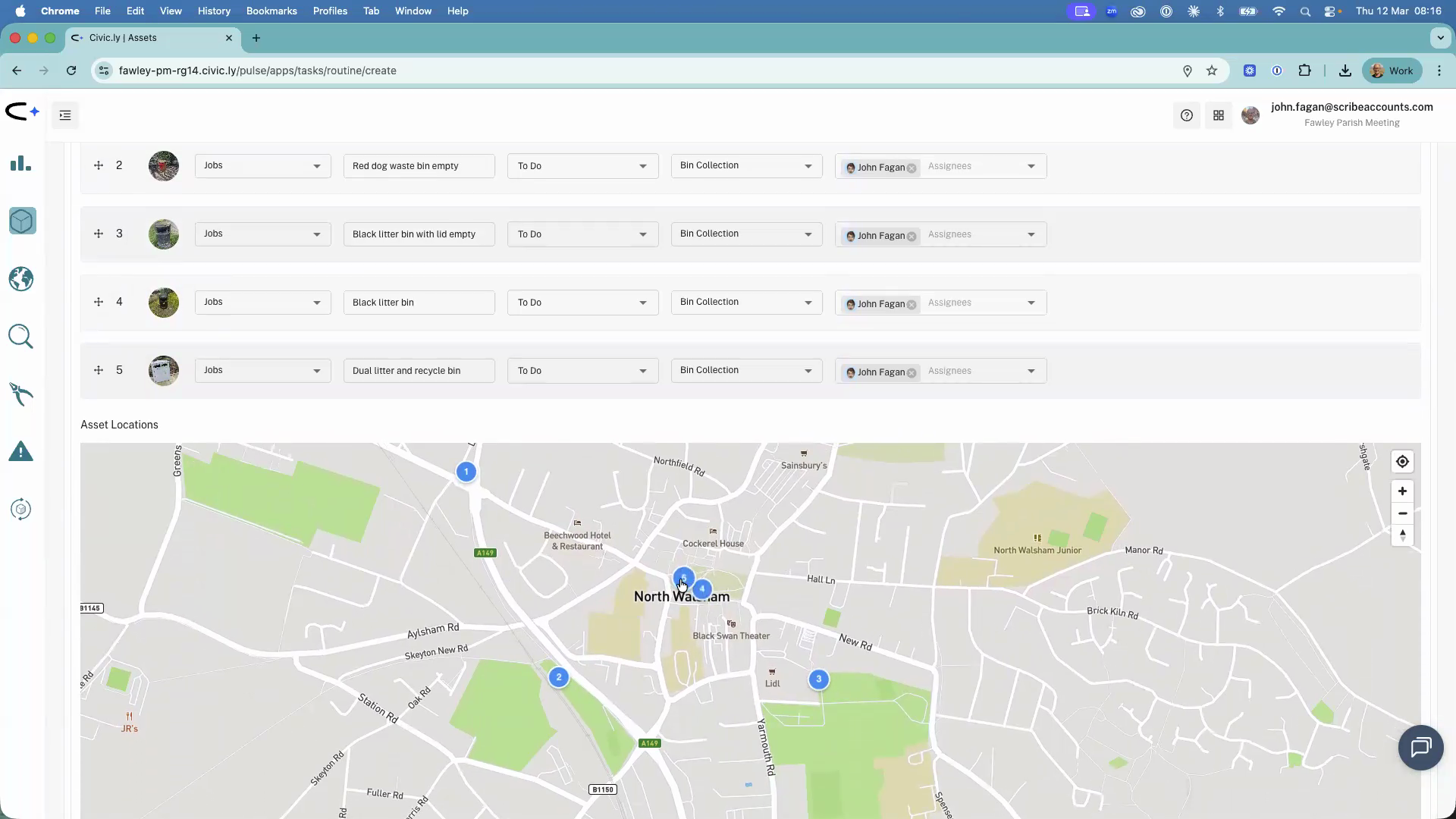Select the Assets cube icon in sidebar
Image resolution: width=1456 pixels, height=819 pixels.
pyautogui.click(x=21, y=221)
